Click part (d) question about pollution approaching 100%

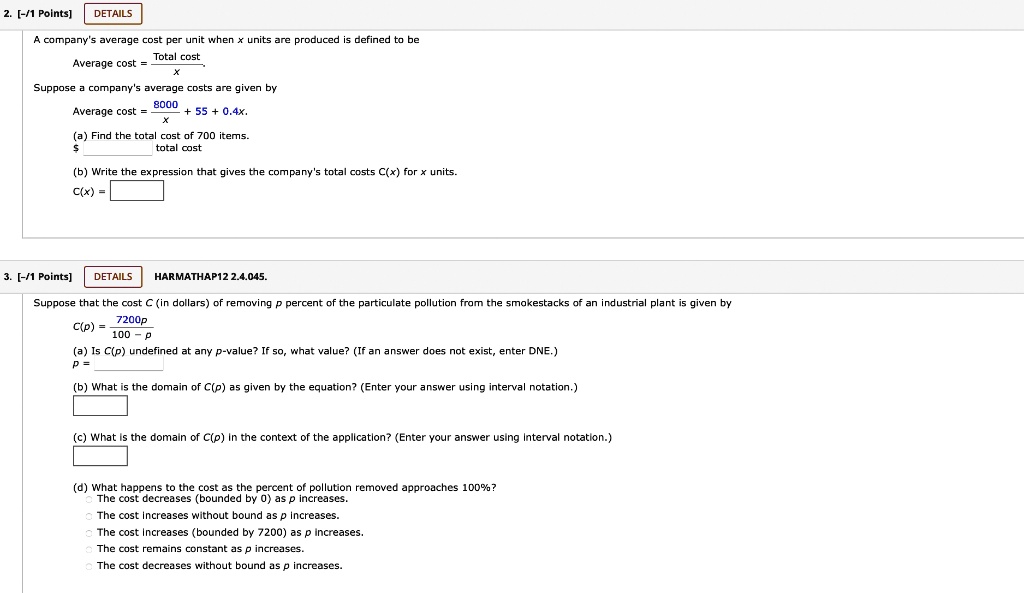click(x=283, y=487)
